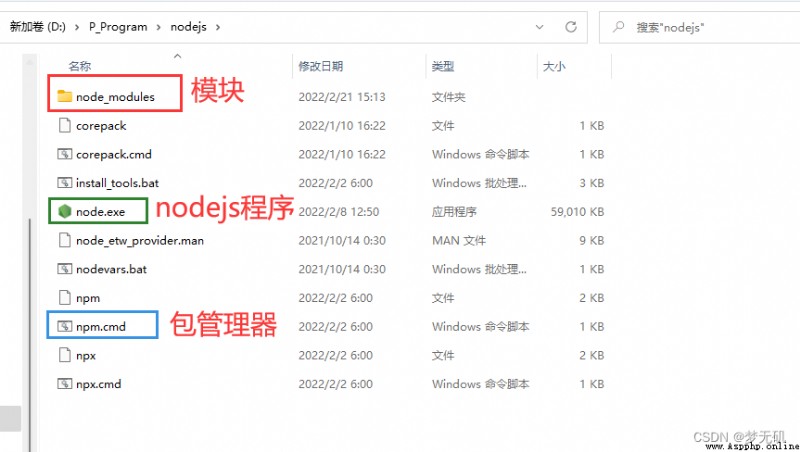
Task: Expand chevron after P_Program breadcrumb
Action: coord(159,27)
